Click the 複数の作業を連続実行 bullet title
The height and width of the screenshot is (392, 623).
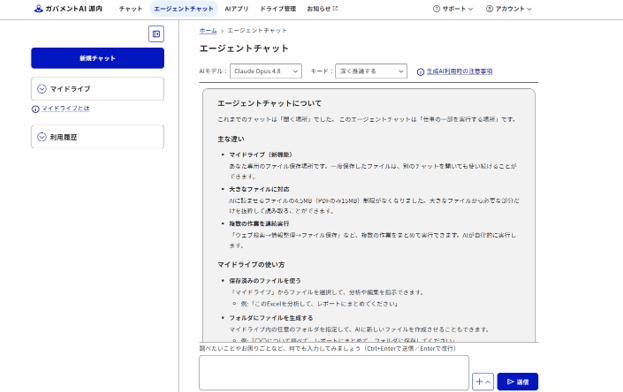[259, 224]
